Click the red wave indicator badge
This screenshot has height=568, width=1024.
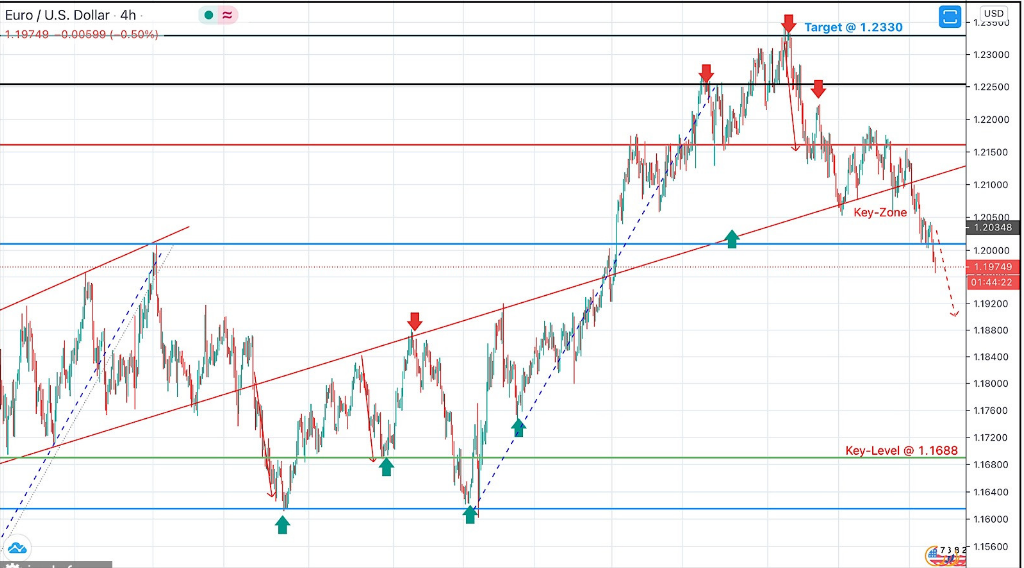[228, 15]
